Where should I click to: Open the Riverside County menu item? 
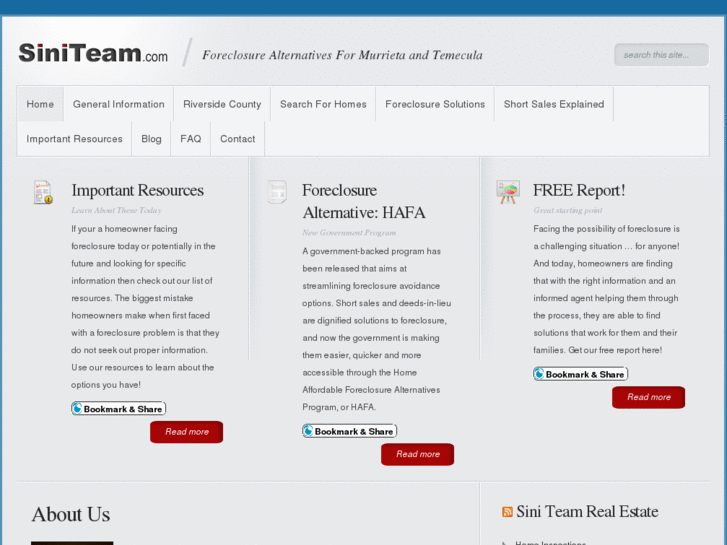pos(222,104)
